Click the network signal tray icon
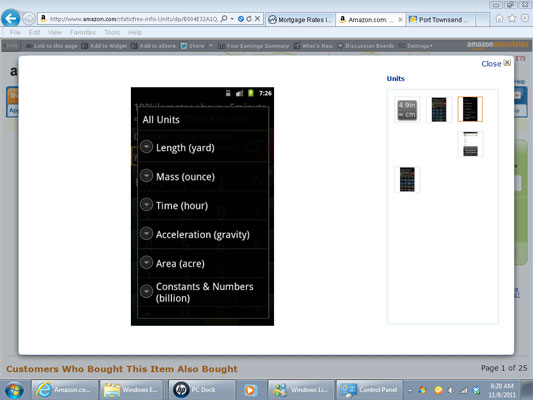This screenshot has width=533, height=400. (x=463, y=390)
